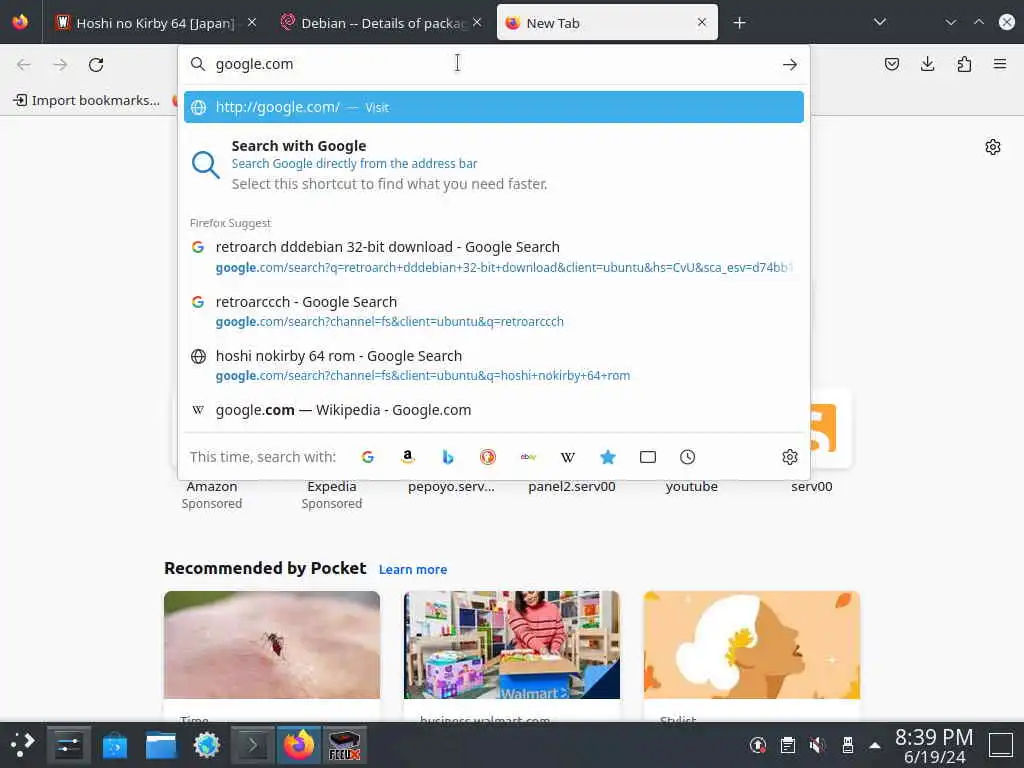The height and width of the screenshot is (768, 1024).
Task: Open Walmart Pocket story thumbnail
Action: 512,645
